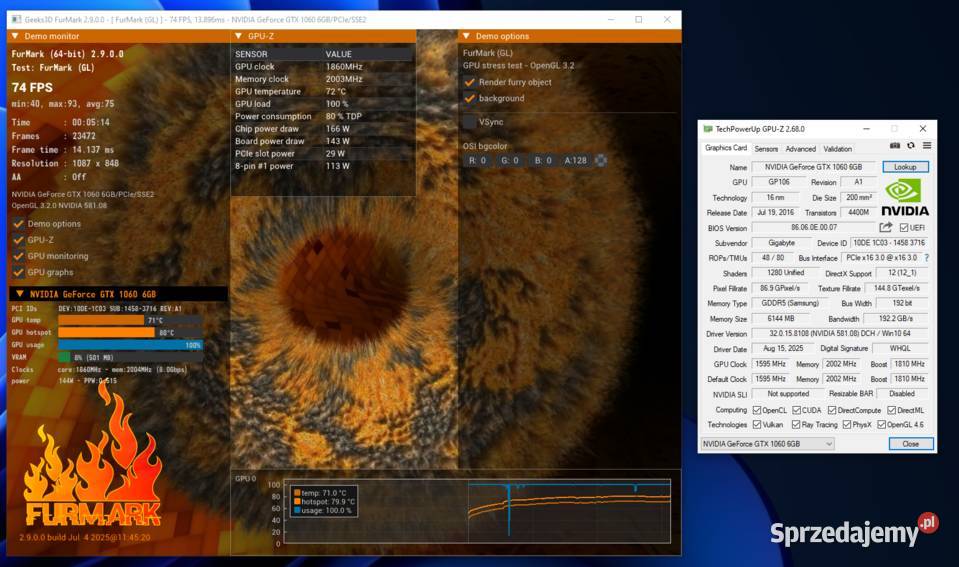Click Bus Interface question mark icon
This screenshot has height=567, width=959.
[927, 258]
